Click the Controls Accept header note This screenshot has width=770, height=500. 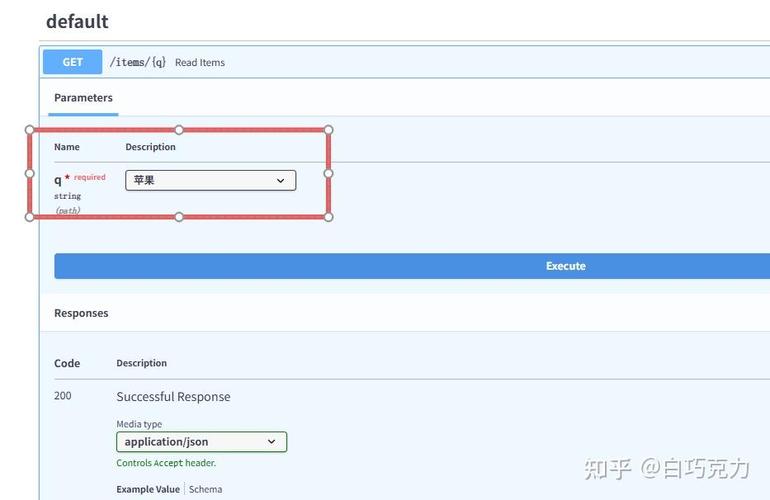[x=166, y=463]
